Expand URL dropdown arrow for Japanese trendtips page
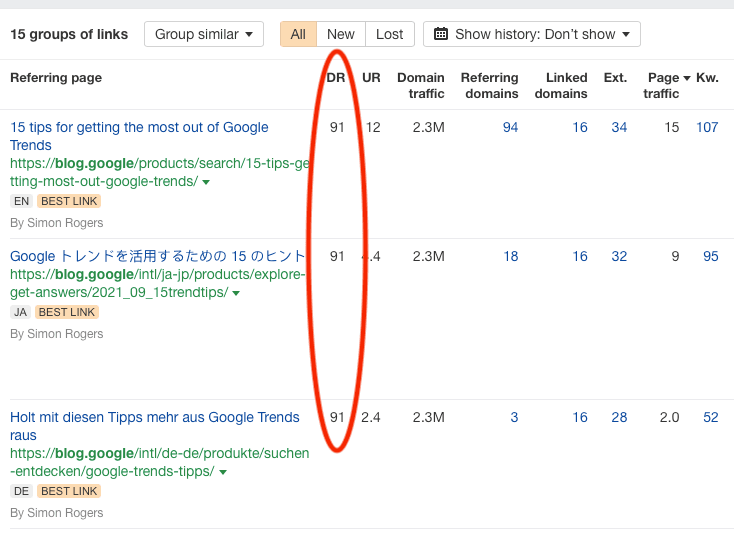The width and height of the screenshot is (734, 537). [236, 293]
